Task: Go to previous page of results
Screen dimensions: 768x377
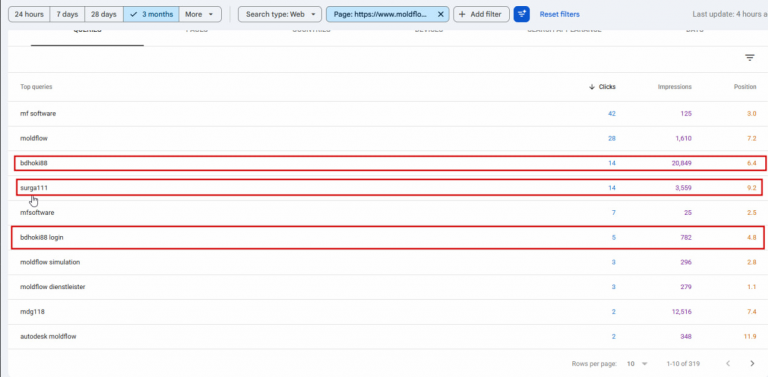Action: click(x=728, y=363)
